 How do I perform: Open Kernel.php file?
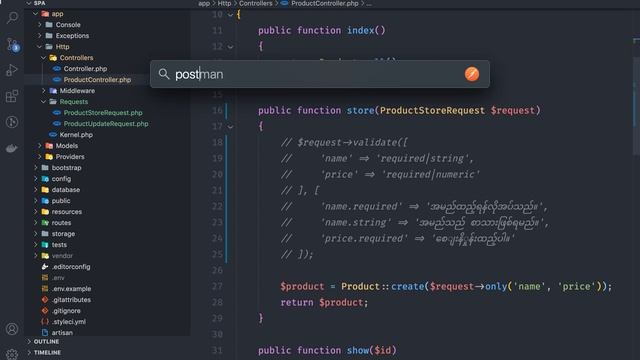point(76,135)
